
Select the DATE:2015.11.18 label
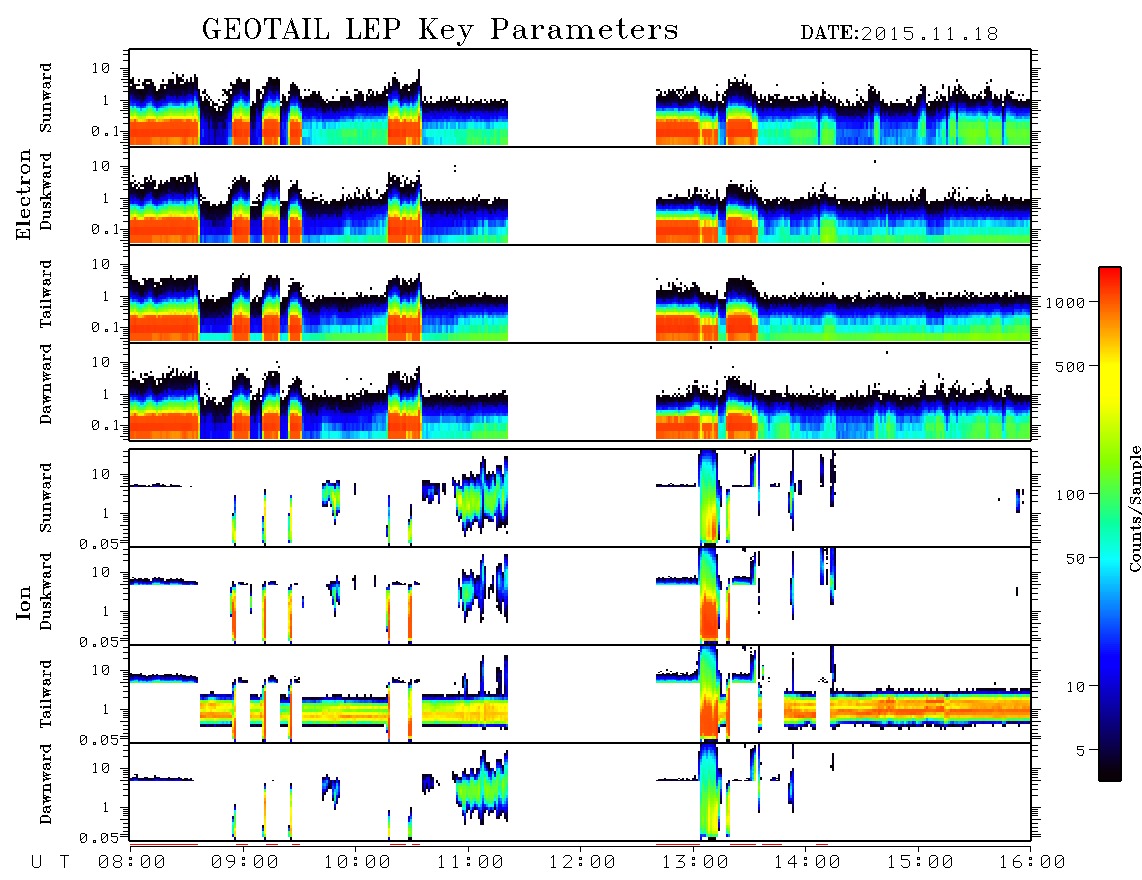(899, 34)
